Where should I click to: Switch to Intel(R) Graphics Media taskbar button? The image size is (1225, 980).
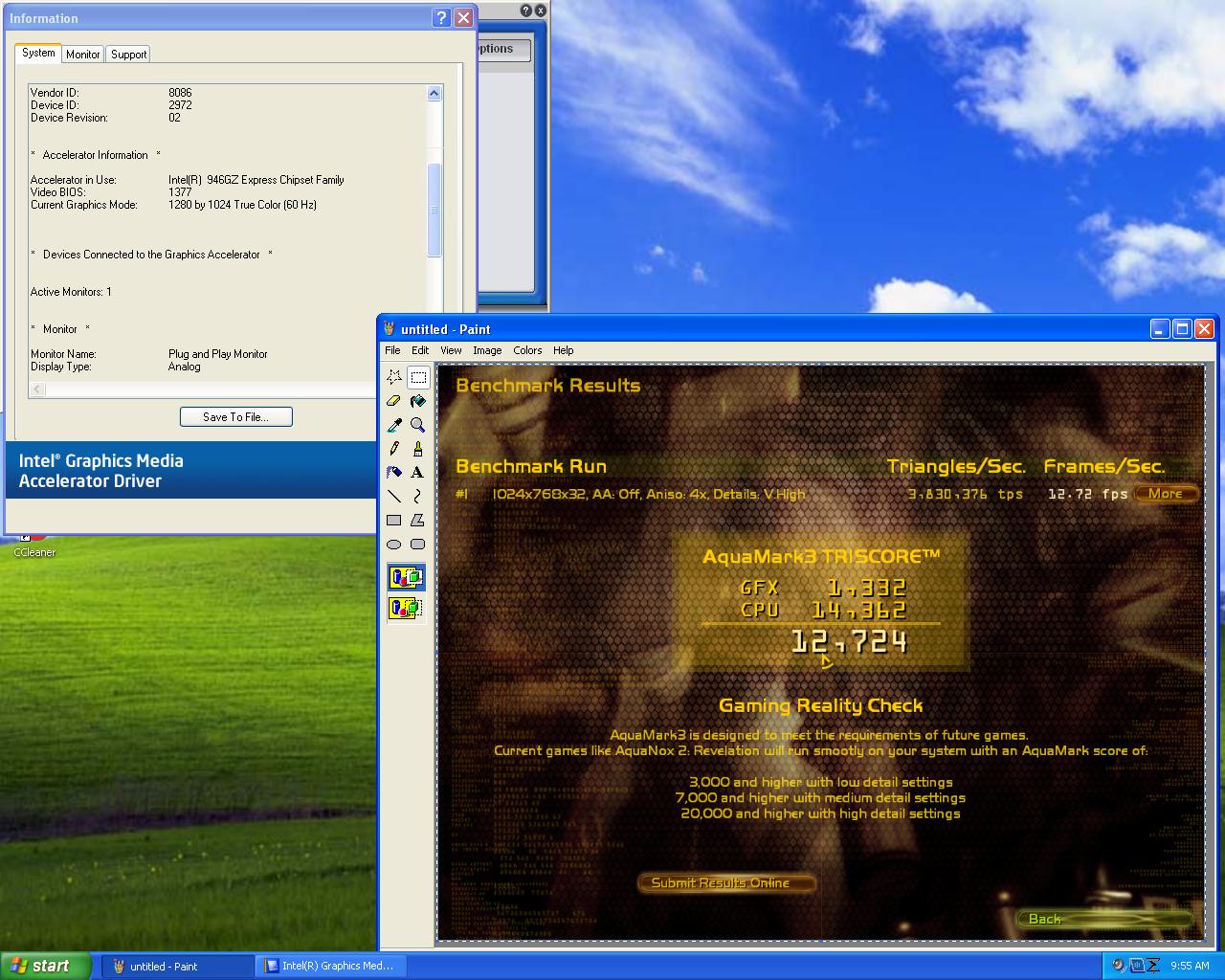click(x=331, y=967)
